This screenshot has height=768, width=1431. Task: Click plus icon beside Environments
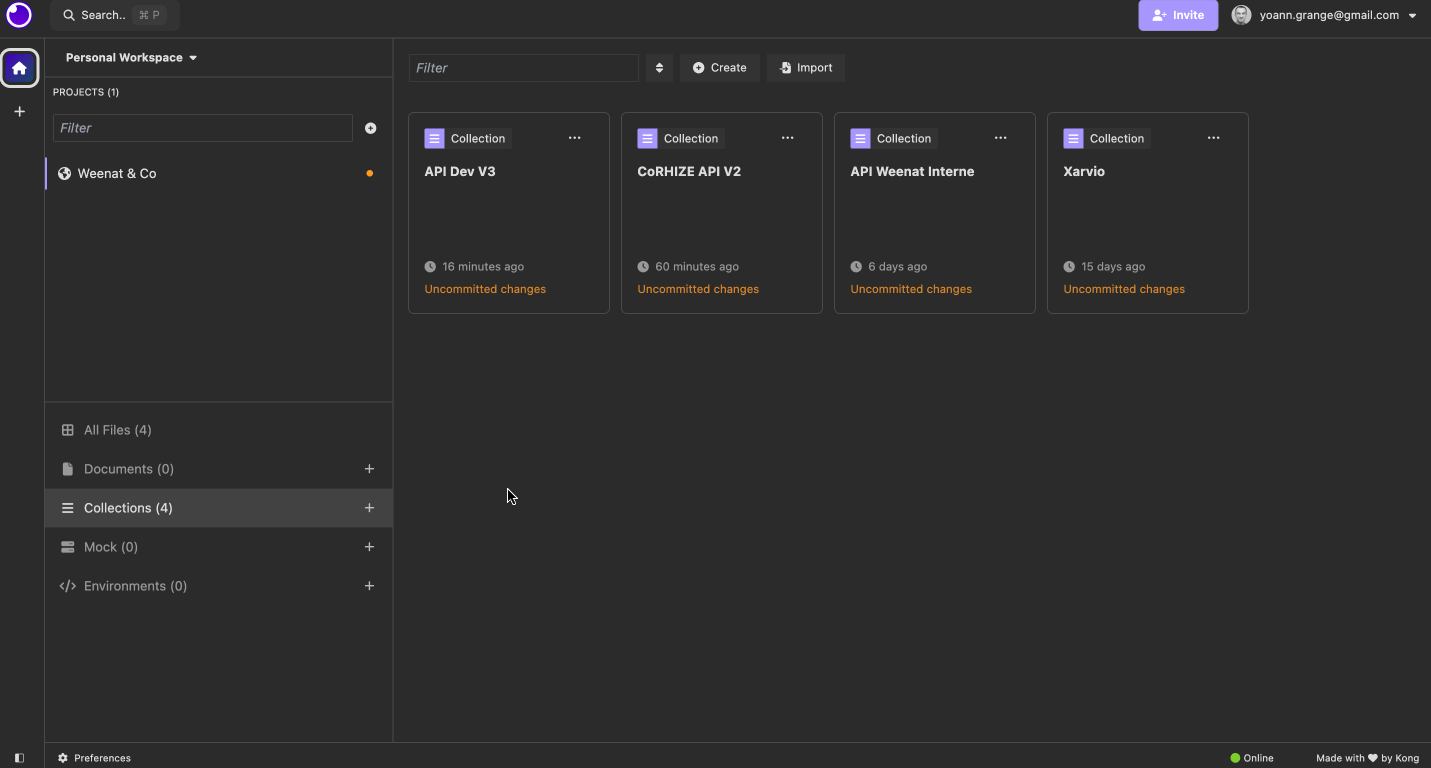[x=369, y=586]
